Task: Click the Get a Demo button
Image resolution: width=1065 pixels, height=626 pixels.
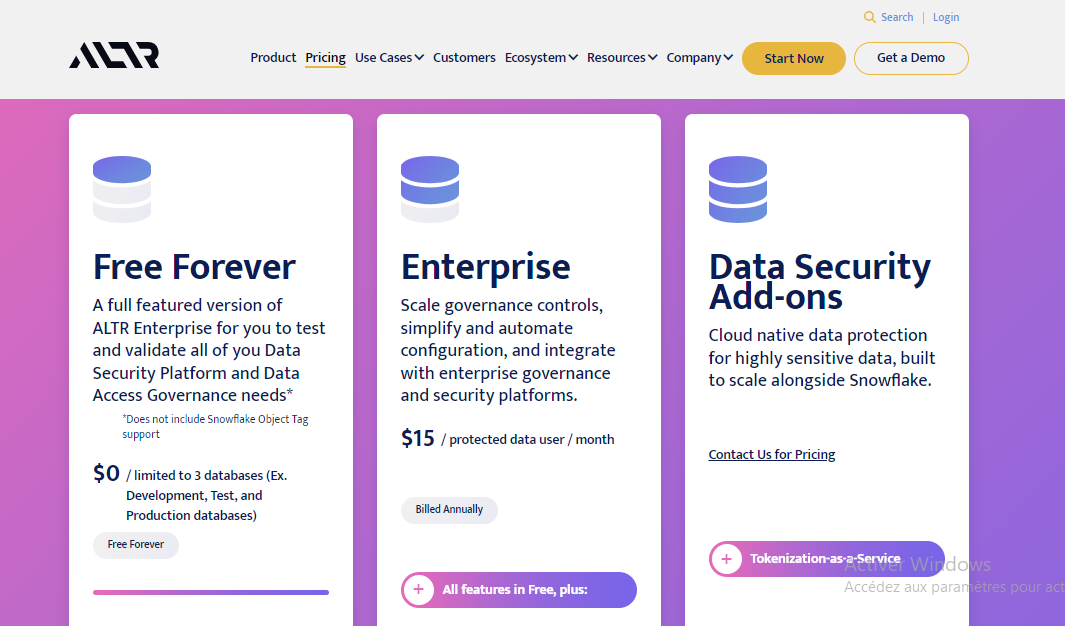Action: point(911,58)
